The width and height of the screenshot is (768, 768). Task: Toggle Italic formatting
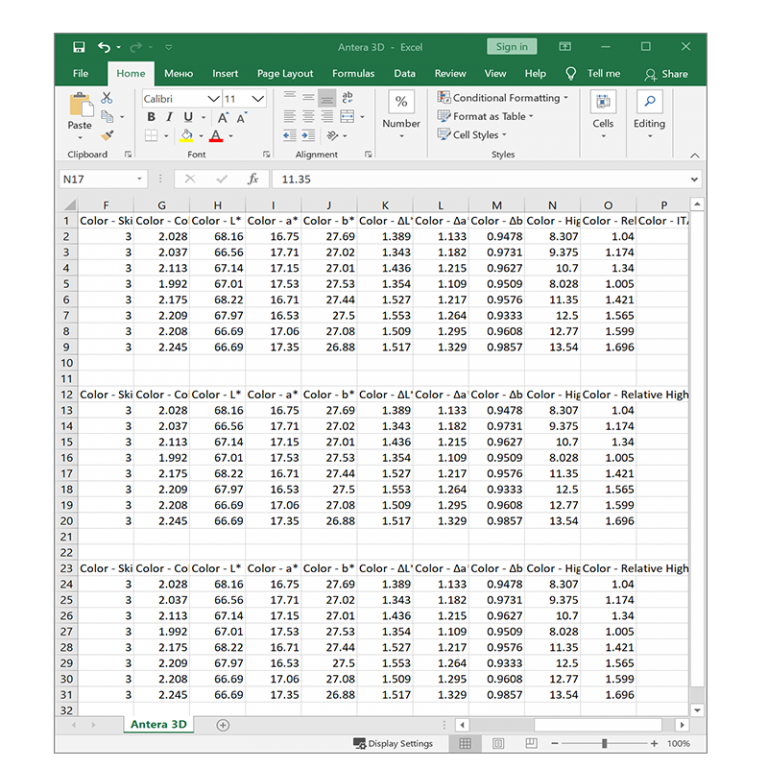click(x=169, y=117)
